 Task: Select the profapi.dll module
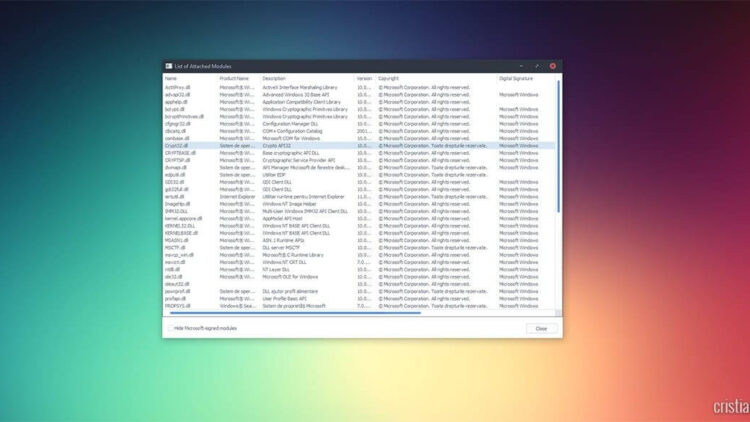pos(176,299)
